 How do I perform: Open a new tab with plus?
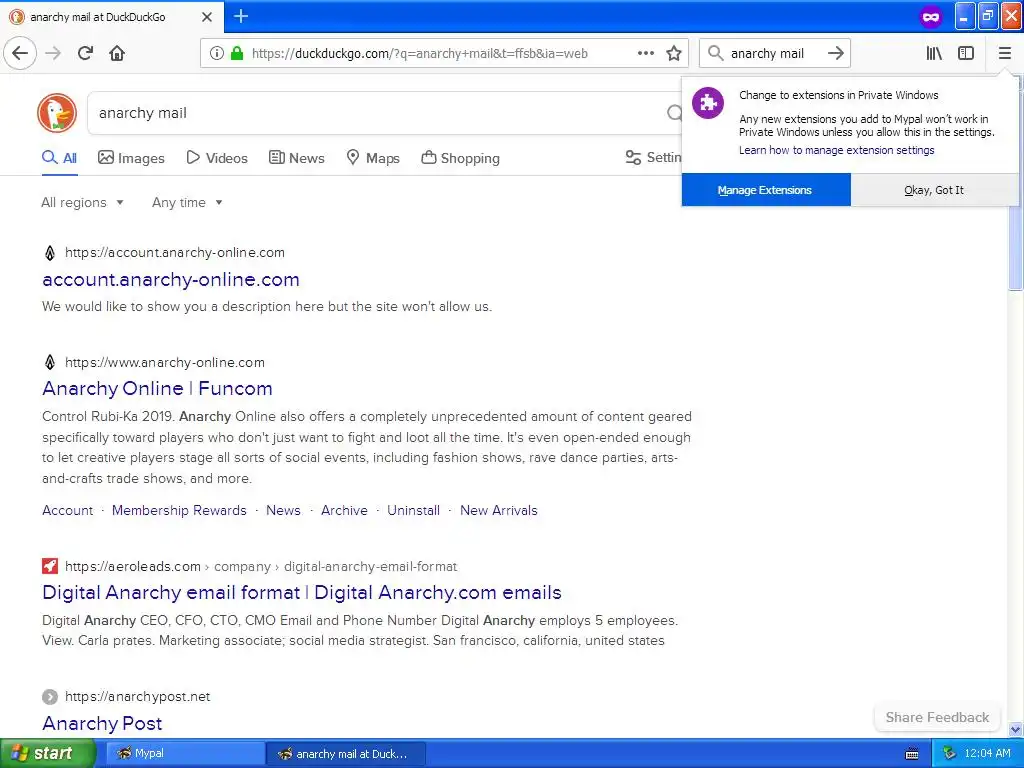point(241,16)
